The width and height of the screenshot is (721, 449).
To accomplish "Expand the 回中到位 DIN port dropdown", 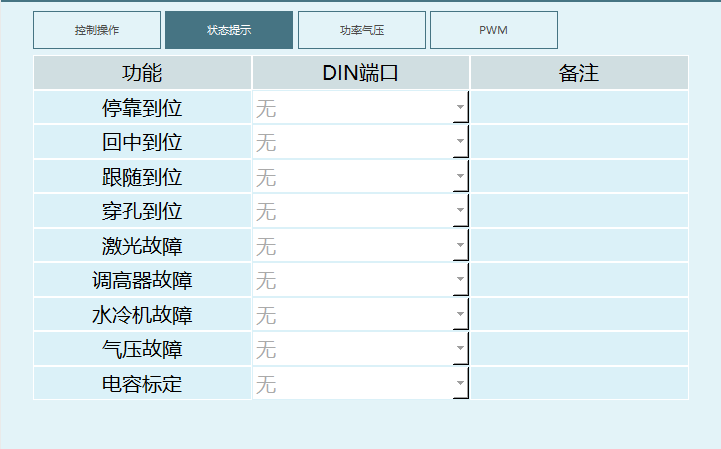I will tap(460, 142).
